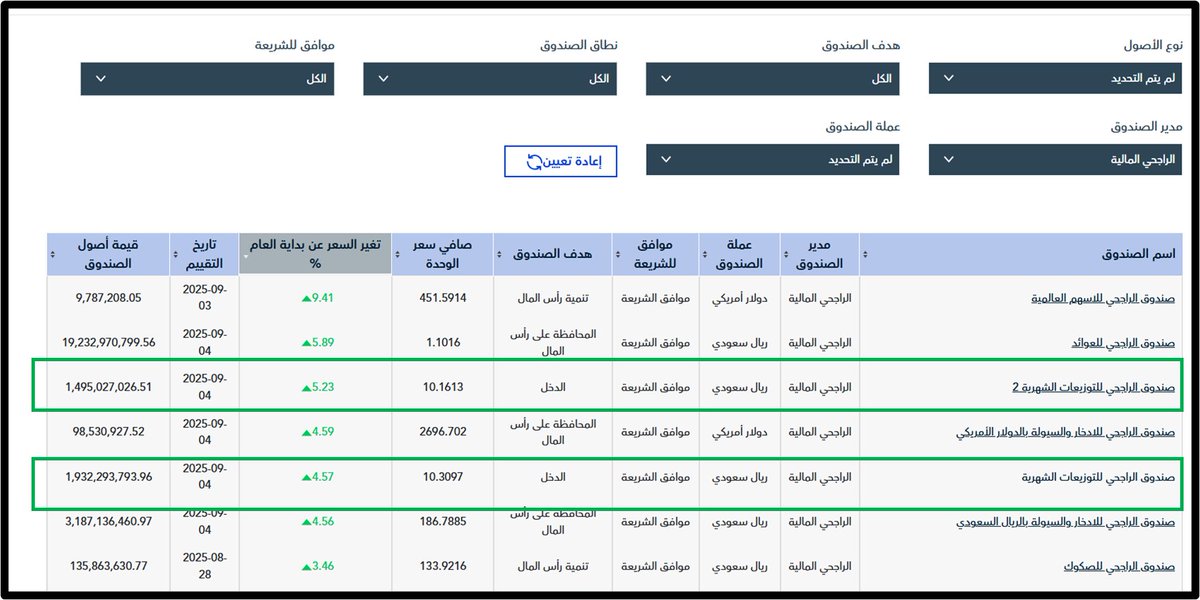Viewport: 1200px width, 600px height.
Task: Click the unit price value 133.9216
Action: click(x=441, y=566)
